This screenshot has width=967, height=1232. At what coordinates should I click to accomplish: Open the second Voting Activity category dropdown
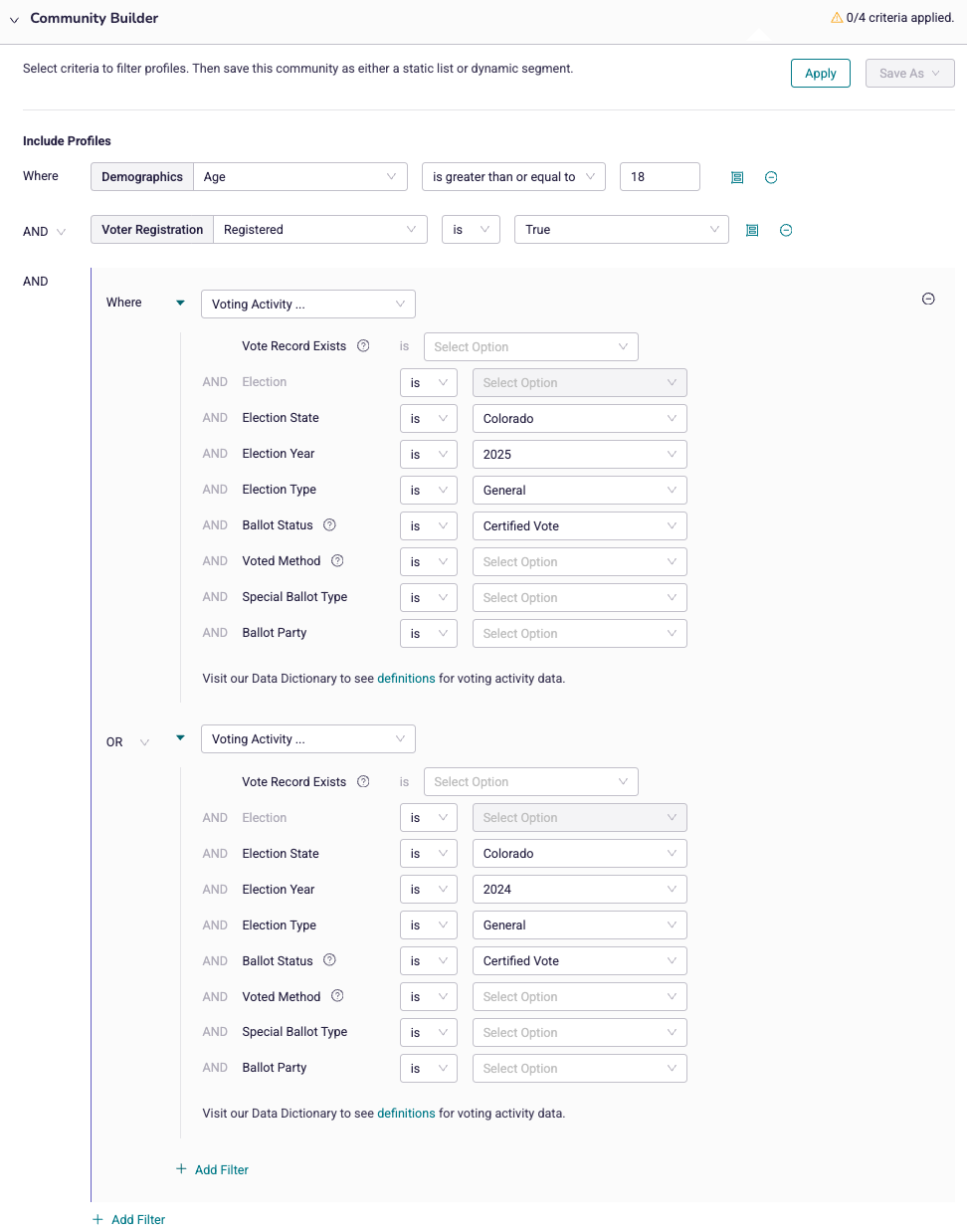coord(308,739)
